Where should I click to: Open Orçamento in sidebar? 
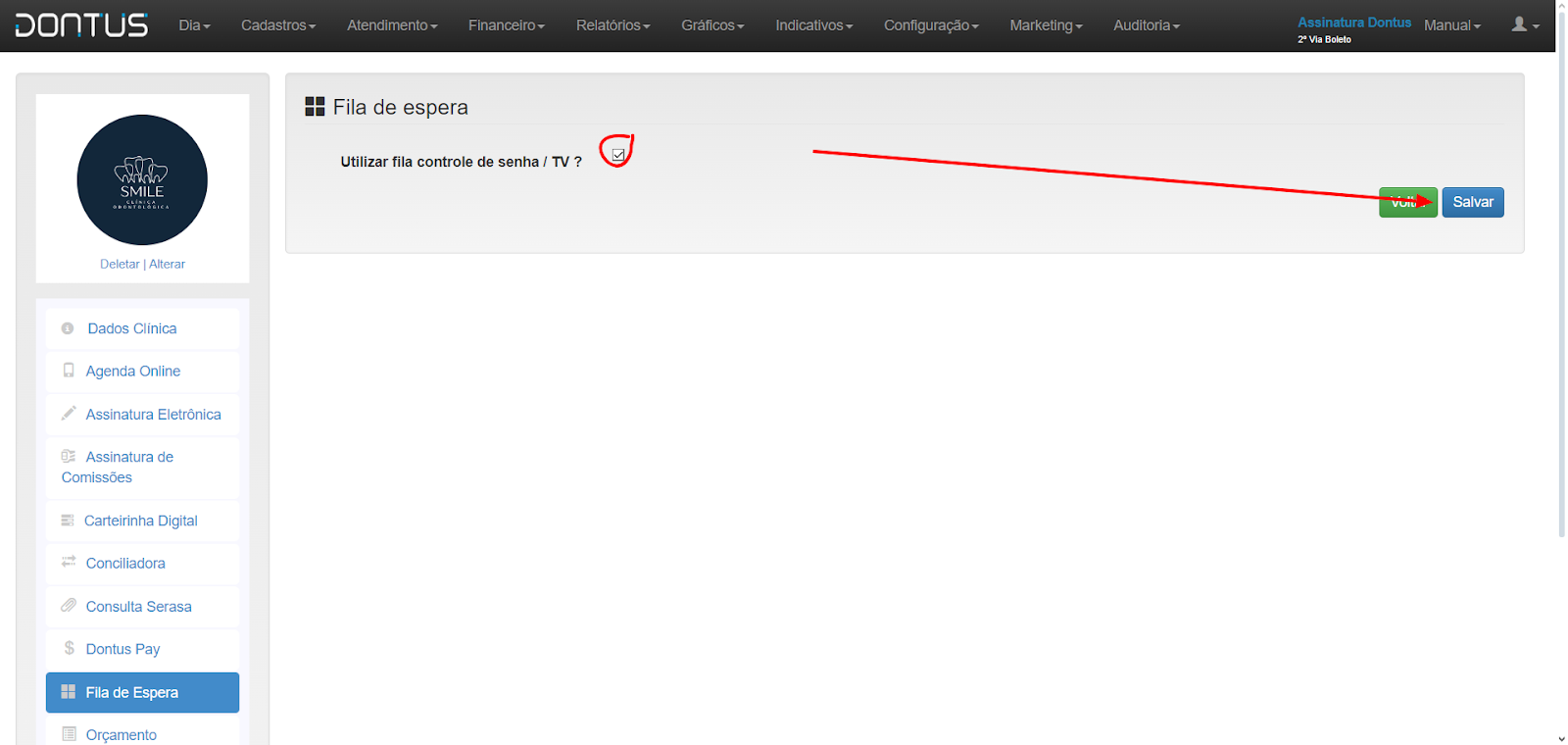[142, 731]
